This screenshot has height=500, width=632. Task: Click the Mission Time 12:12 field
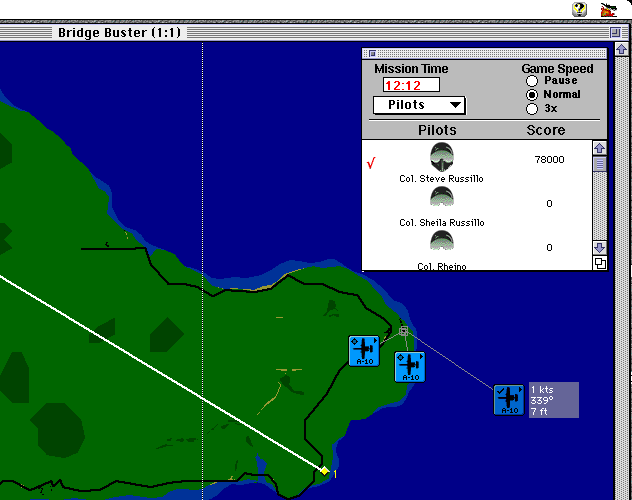(x=410, y=85)
